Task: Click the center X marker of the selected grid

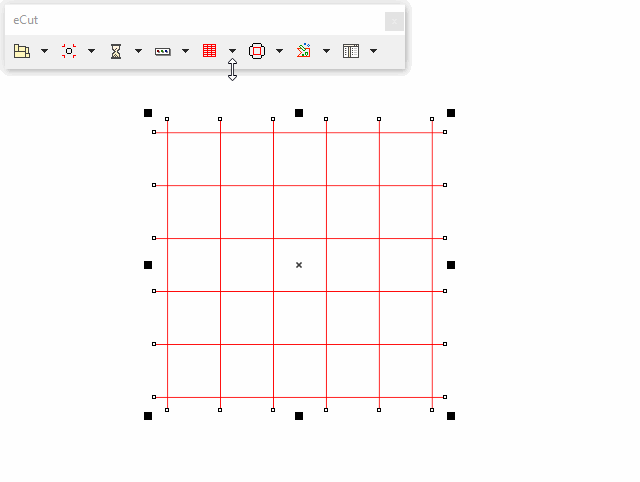Action: pyautogui.click(x=299, y=265)
